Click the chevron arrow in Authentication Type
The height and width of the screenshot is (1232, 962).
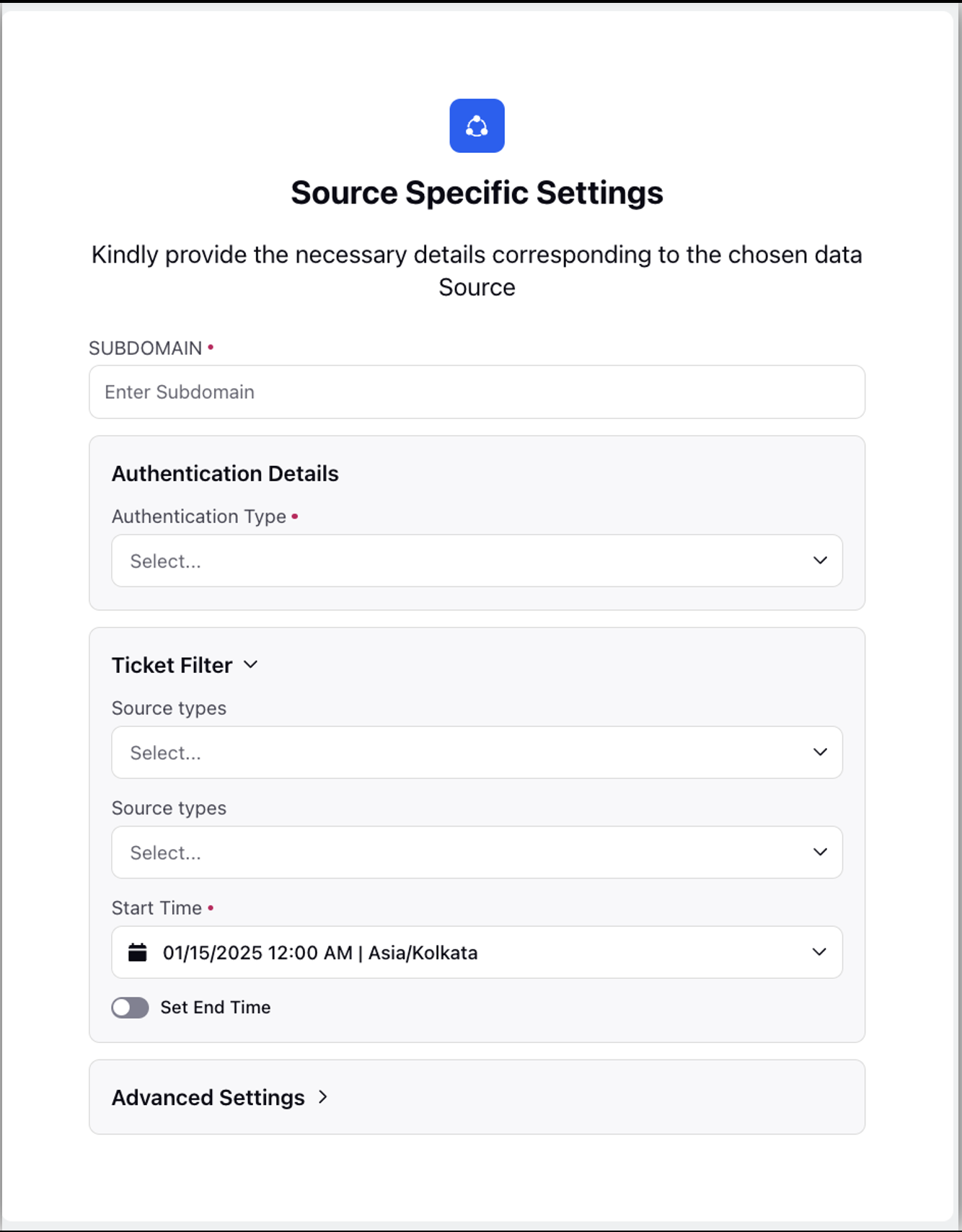pos(820,560)
